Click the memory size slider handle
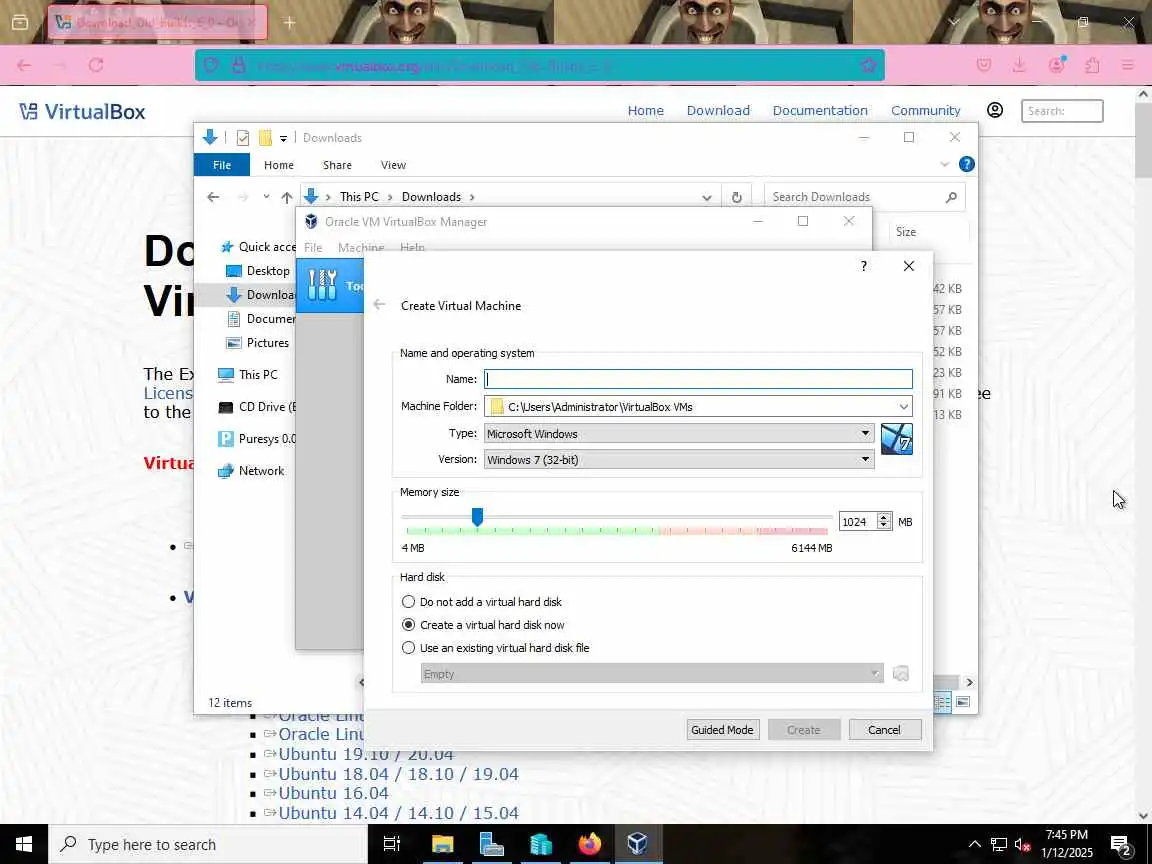This screenshot has height=864, width=1152. coord(478,517)
